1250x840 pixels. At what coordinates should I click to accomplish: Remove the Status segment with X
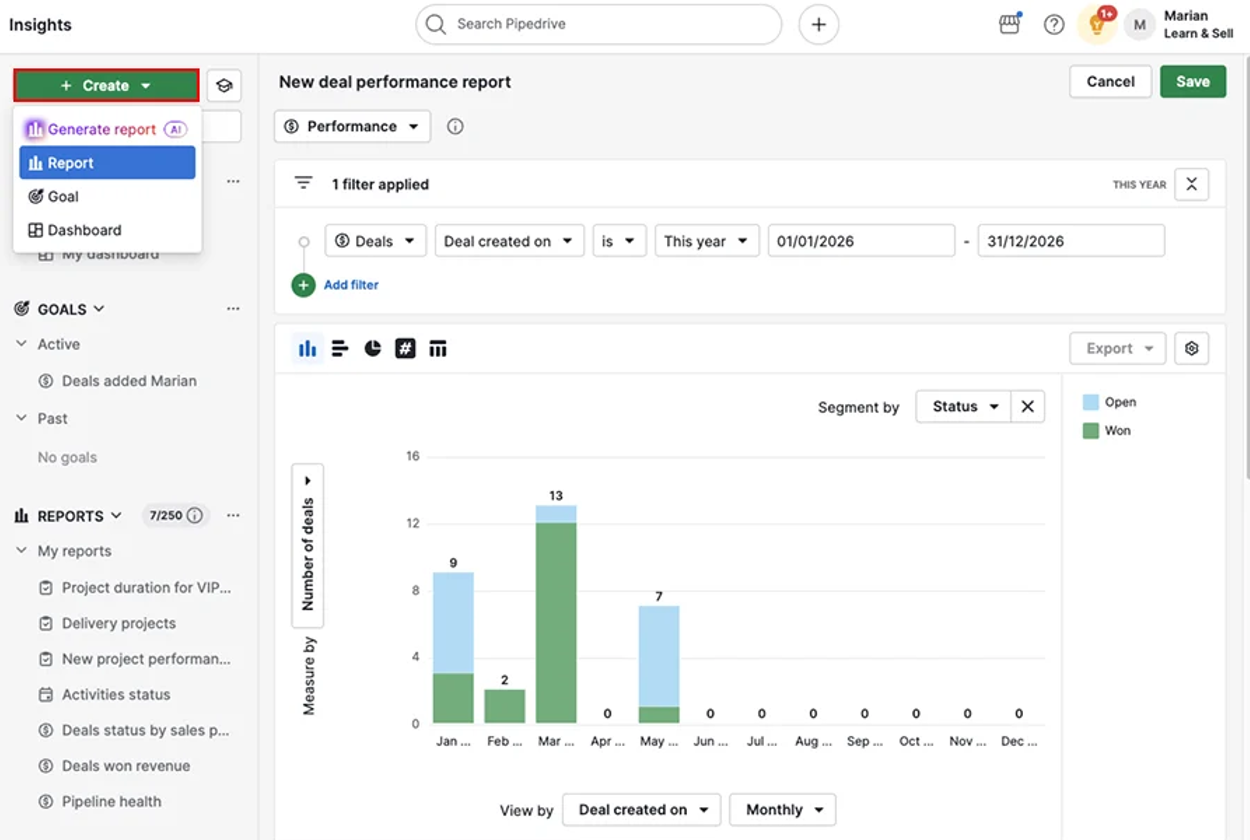(x=1027, y=407)
